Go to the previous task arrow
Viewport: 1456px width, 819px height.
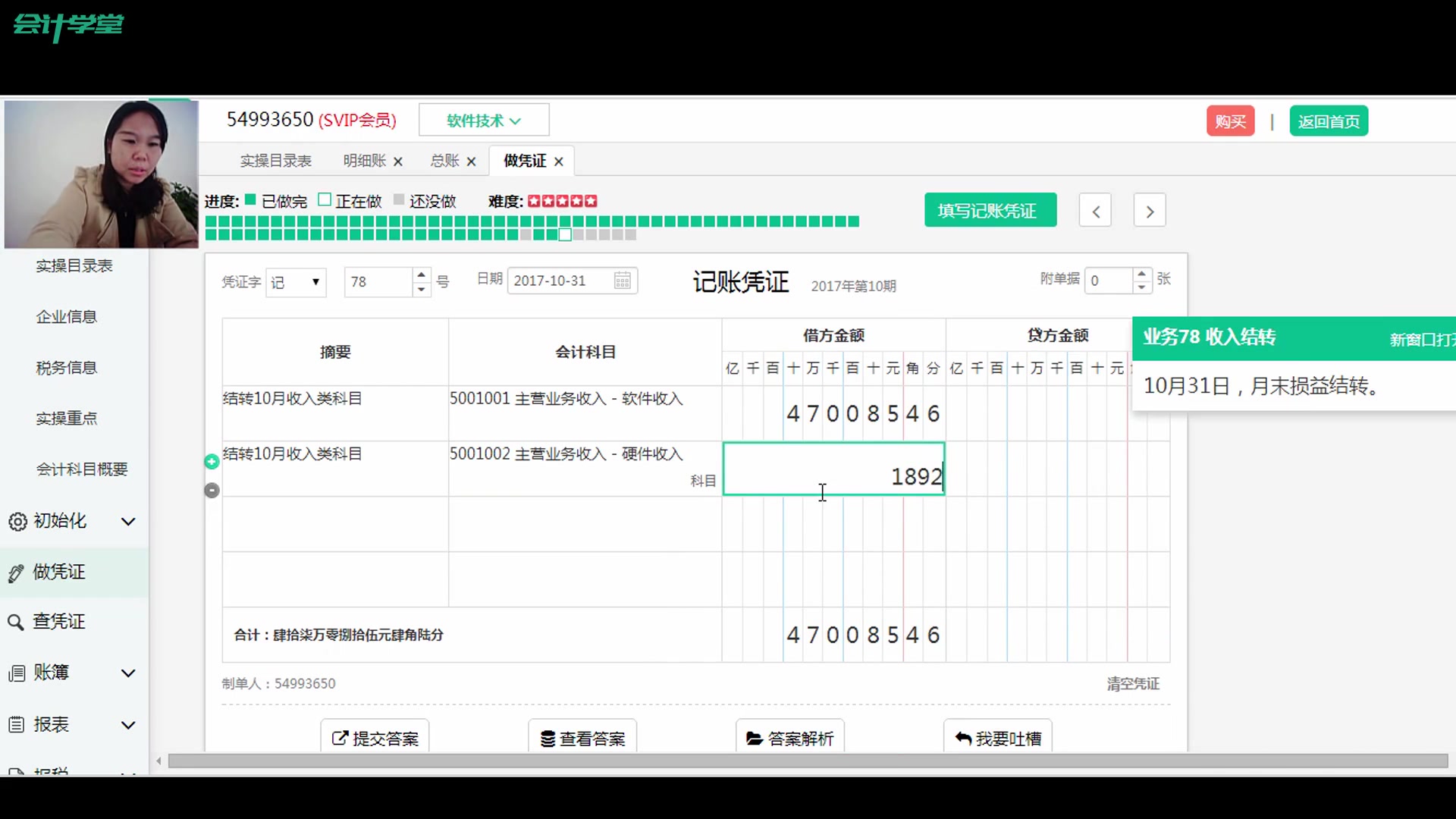tap(1095, 212)
